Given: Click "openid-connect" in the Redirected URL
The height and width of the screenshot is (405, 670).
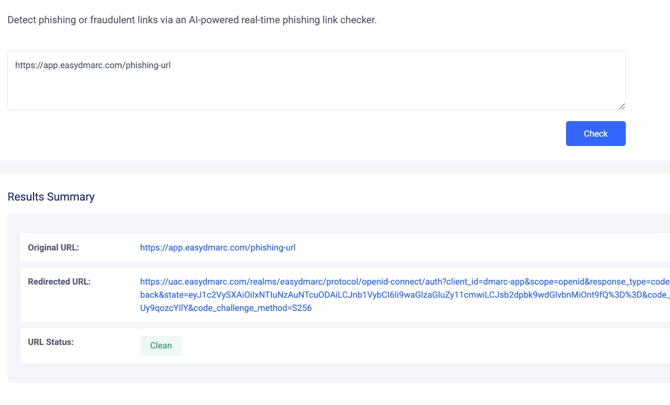Looking at the screenshot, I should [x=409, y=282].
